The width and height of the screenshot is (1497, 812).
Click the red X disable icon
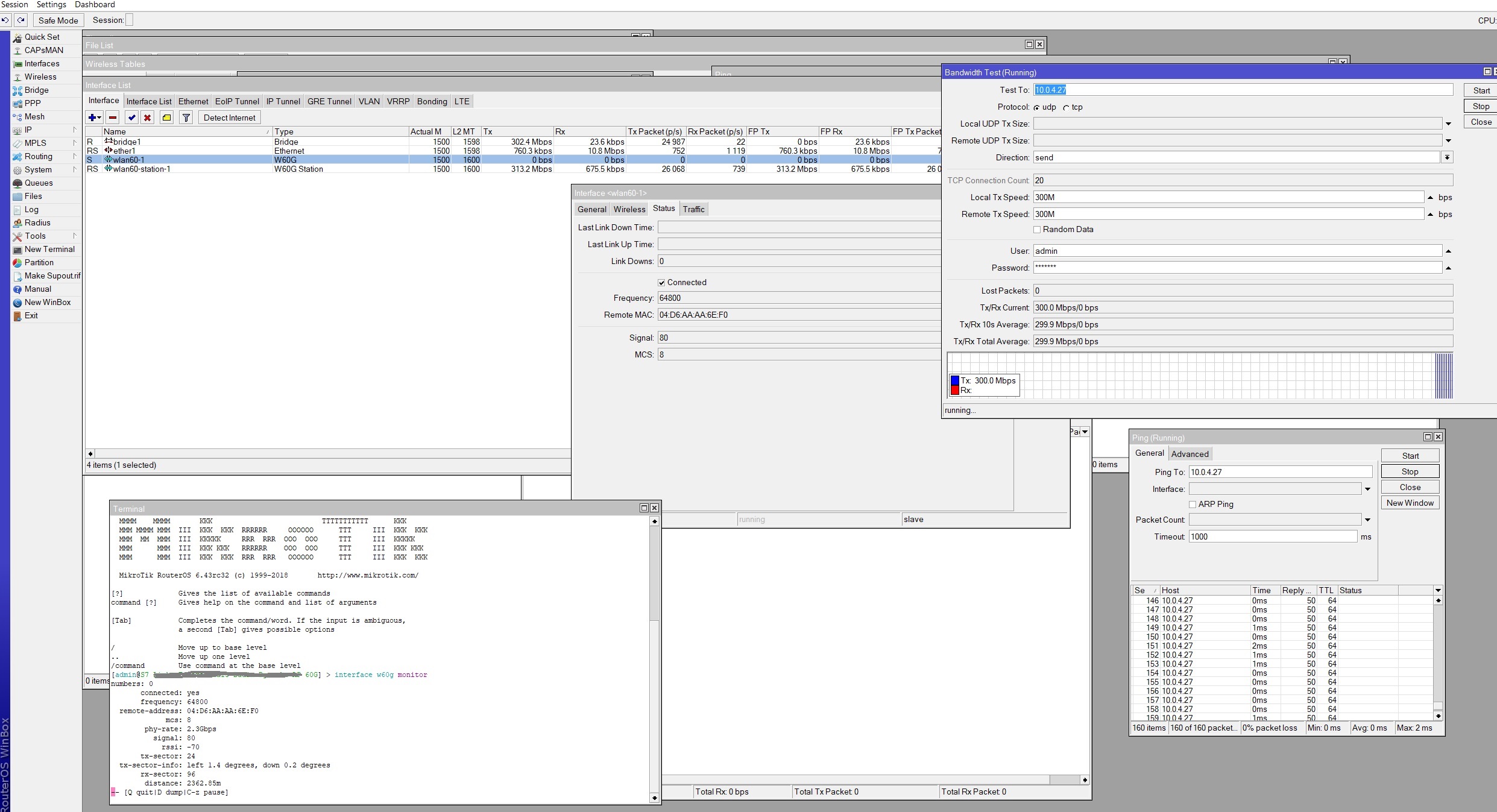(x=147, y=118)
